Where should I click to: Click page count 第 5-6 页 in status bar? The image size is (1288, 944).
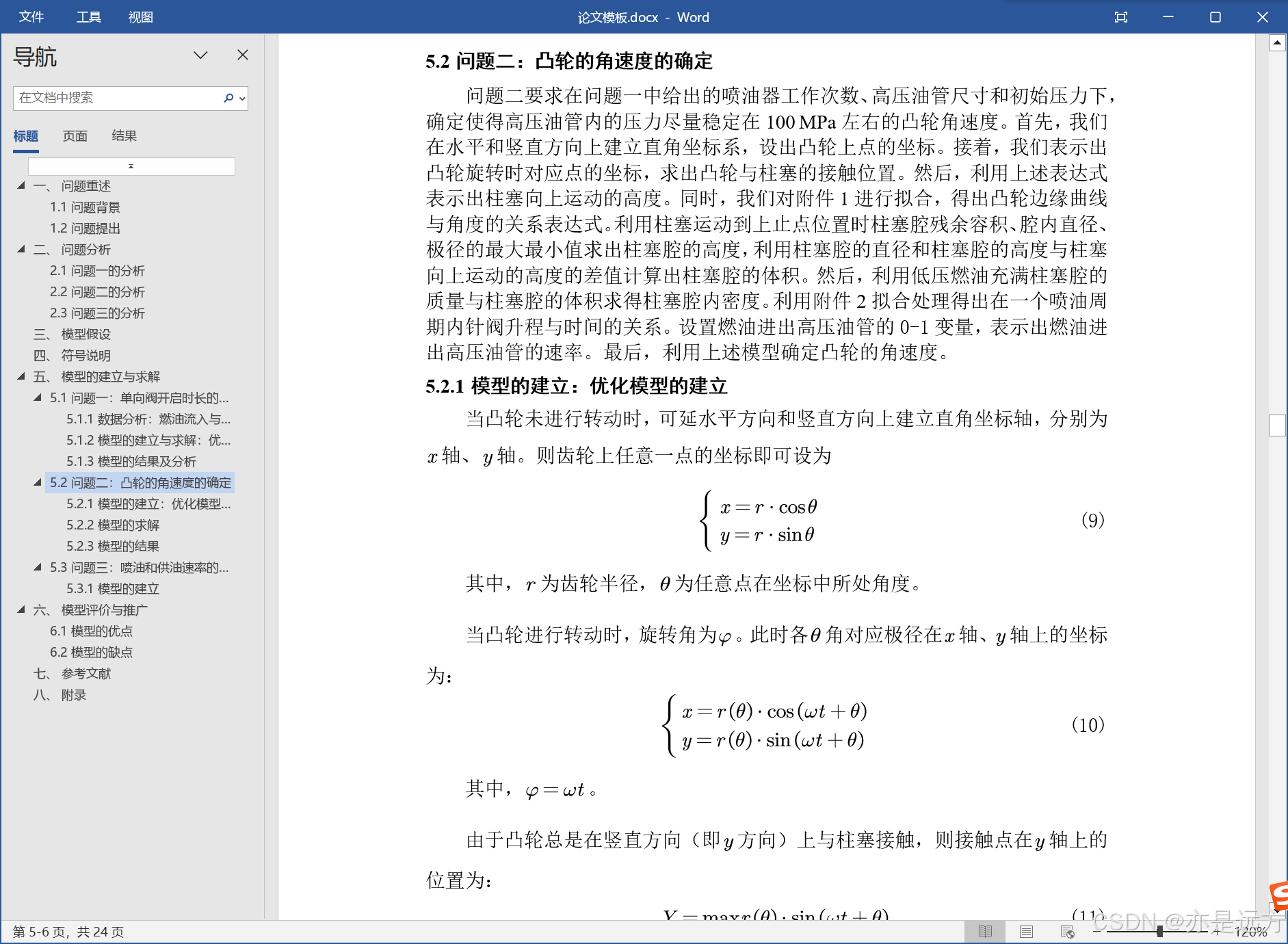pos(68,932)
